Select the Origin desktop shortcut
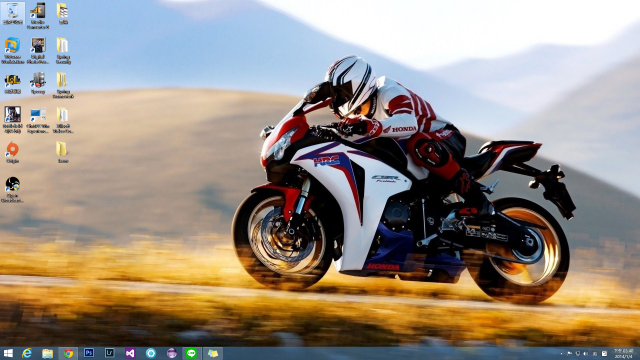 tap(13, 152)
